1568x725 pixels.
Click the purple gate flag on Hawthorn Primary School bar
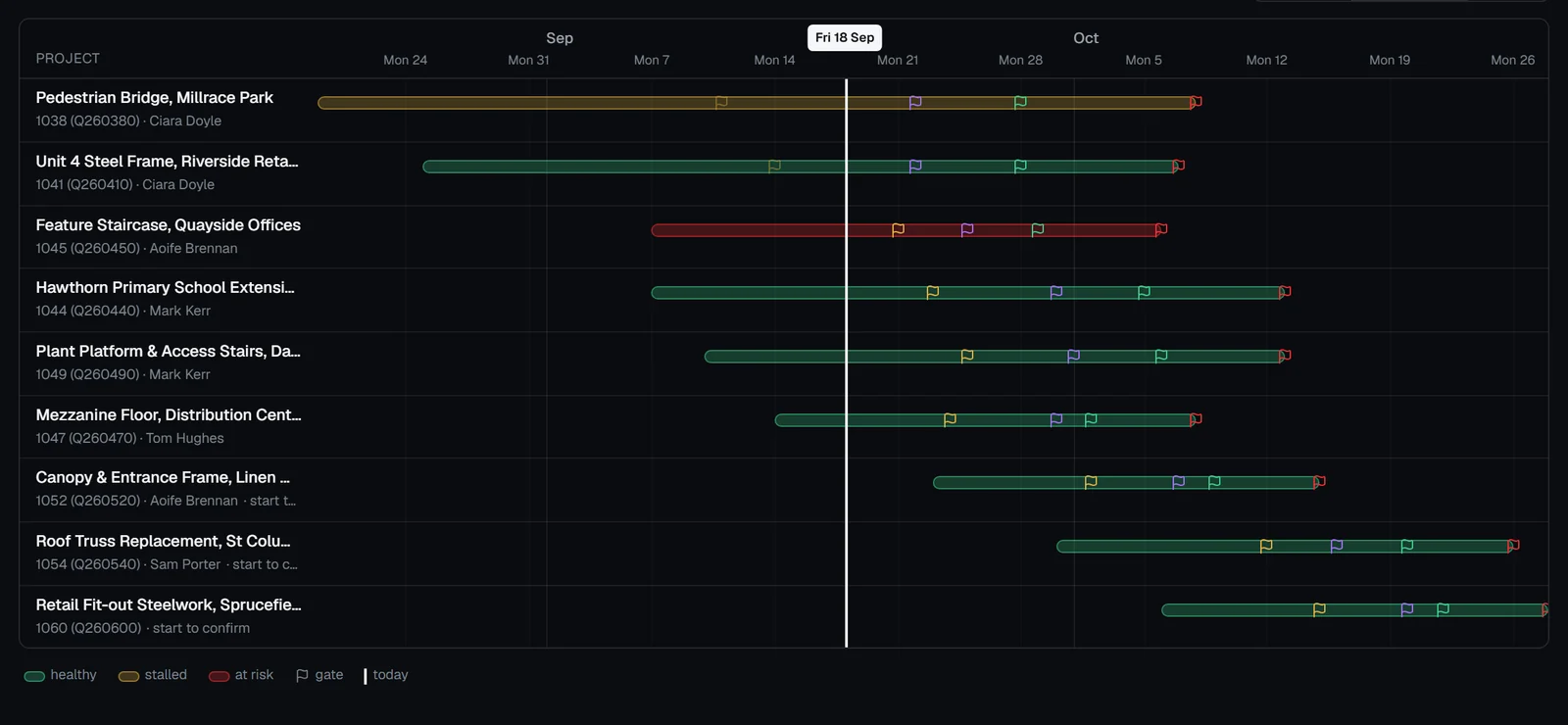[x=1056, y=292]
